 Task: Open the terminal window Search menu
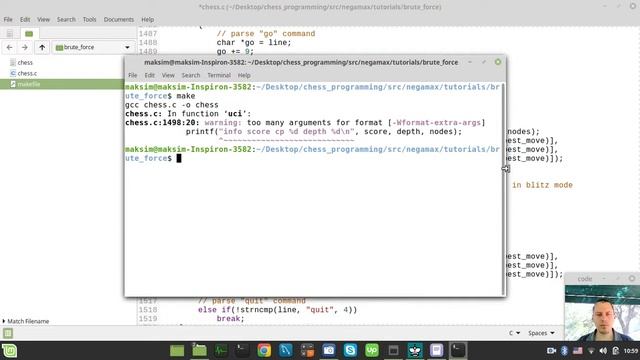[x=191, y=75]
